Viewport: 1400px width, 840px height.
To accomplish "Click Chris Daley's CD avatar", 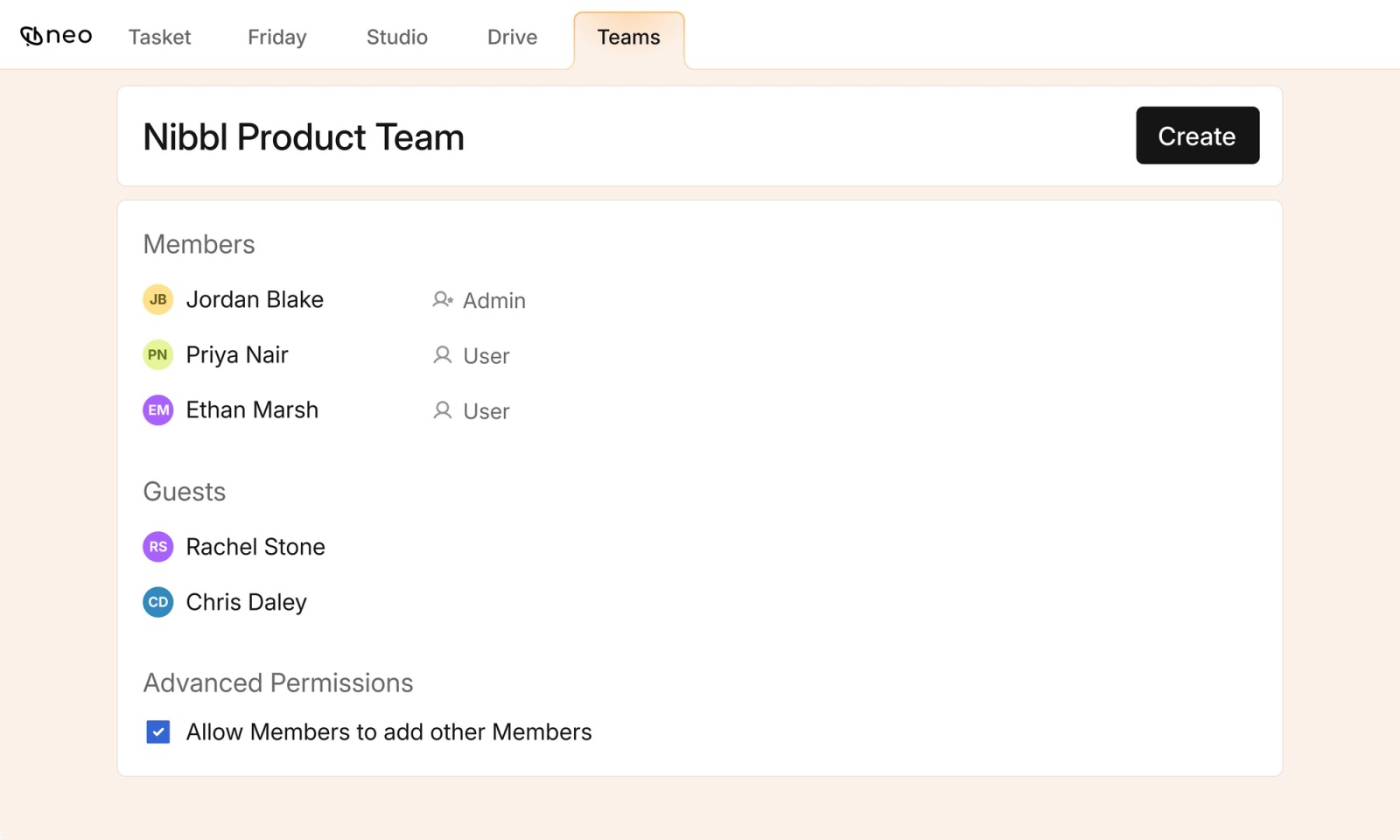I will tap(157, 602).
